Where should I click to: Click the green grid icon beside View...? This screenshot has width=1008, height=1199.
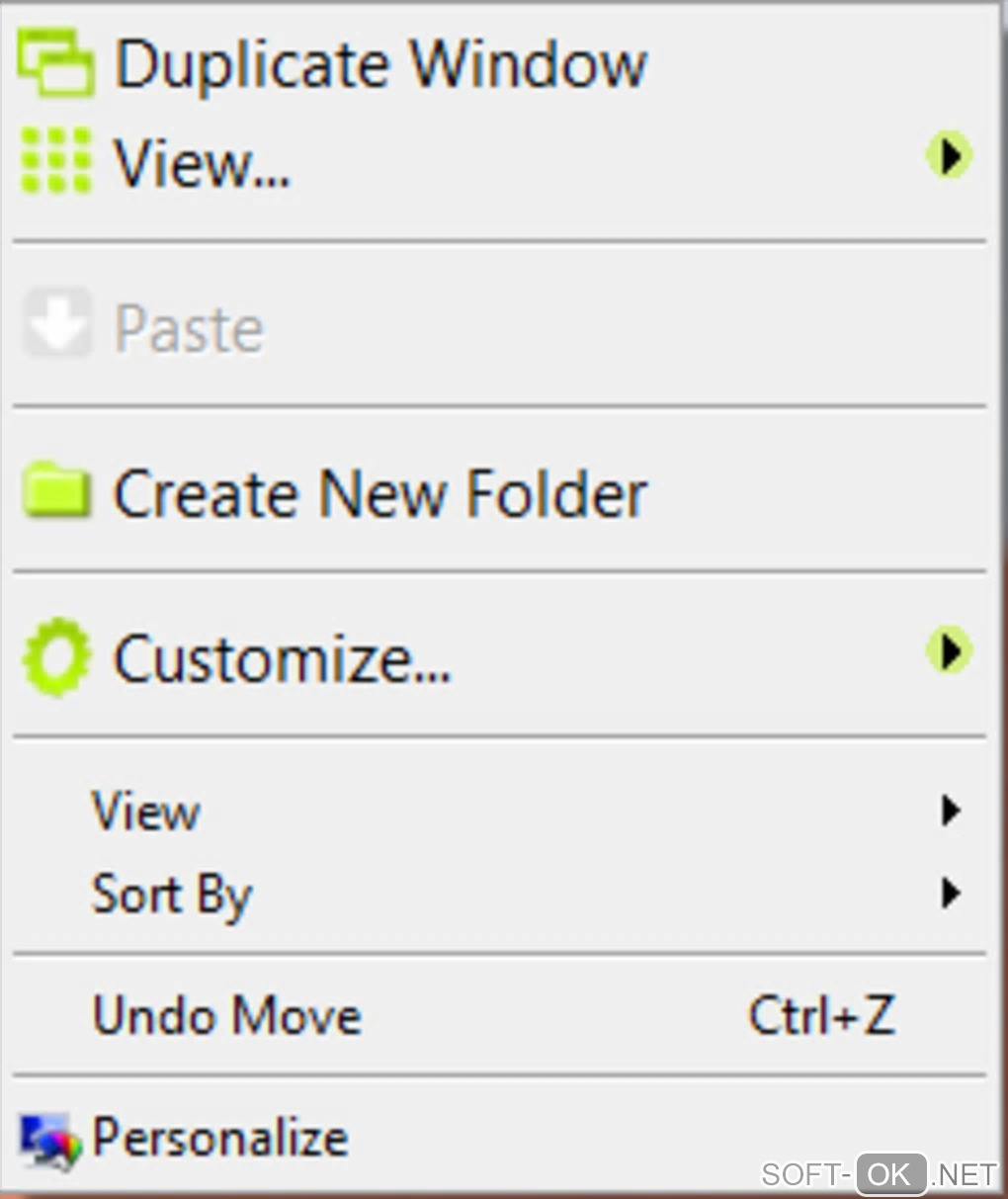tap(55, 160)
